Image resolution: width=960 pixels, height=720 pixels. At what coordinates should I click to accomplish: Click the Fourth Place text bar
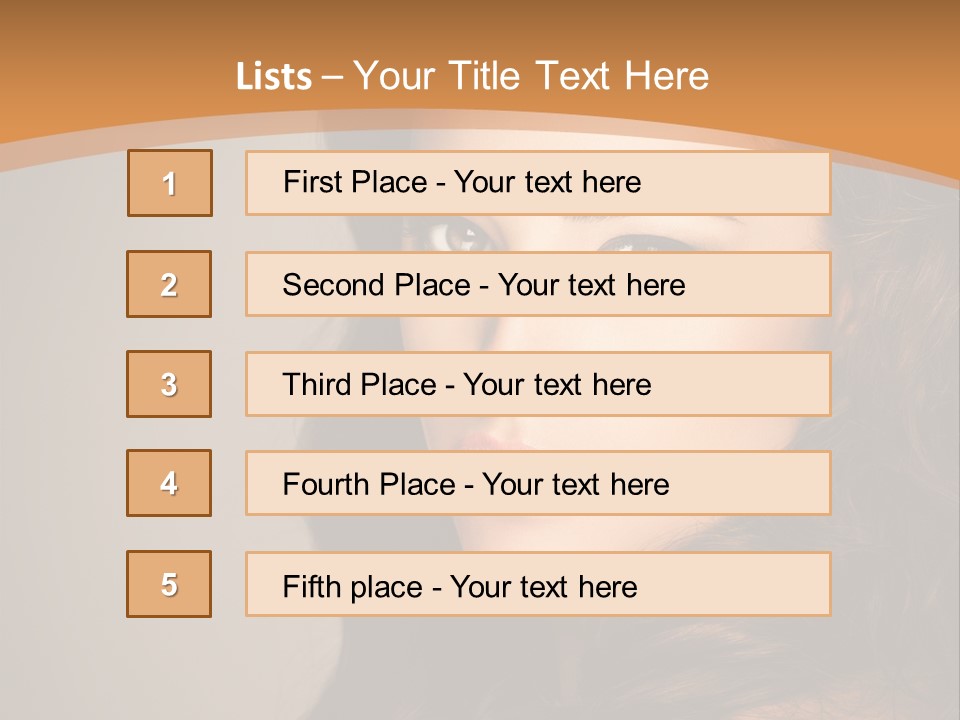point(538,483)
